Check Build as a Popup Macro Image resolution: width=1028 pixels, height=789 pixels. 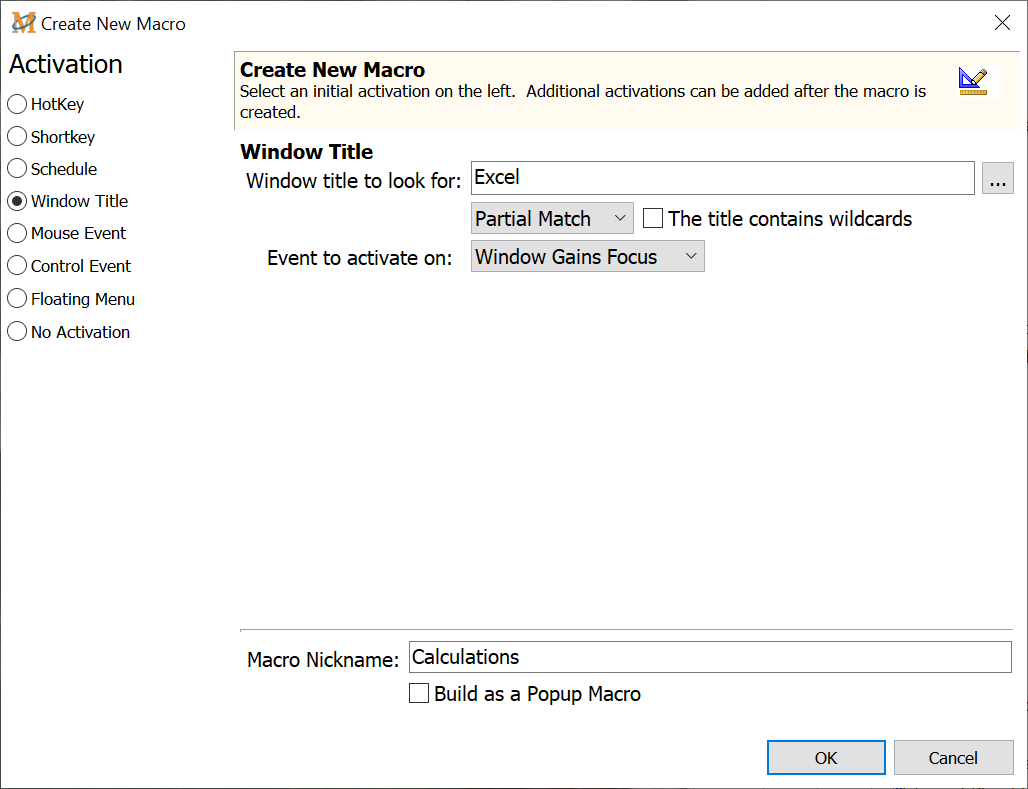420,694
